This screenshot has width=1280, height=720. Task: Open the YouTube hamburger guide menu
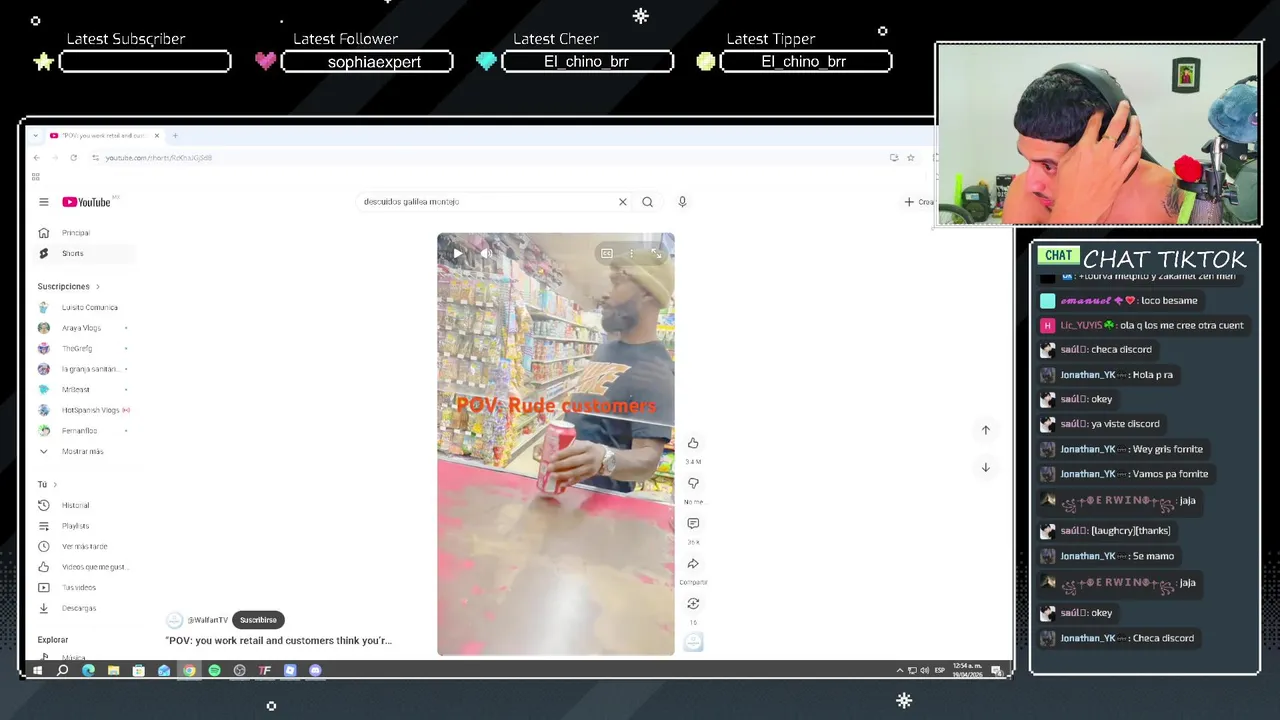tap(43, 202)
